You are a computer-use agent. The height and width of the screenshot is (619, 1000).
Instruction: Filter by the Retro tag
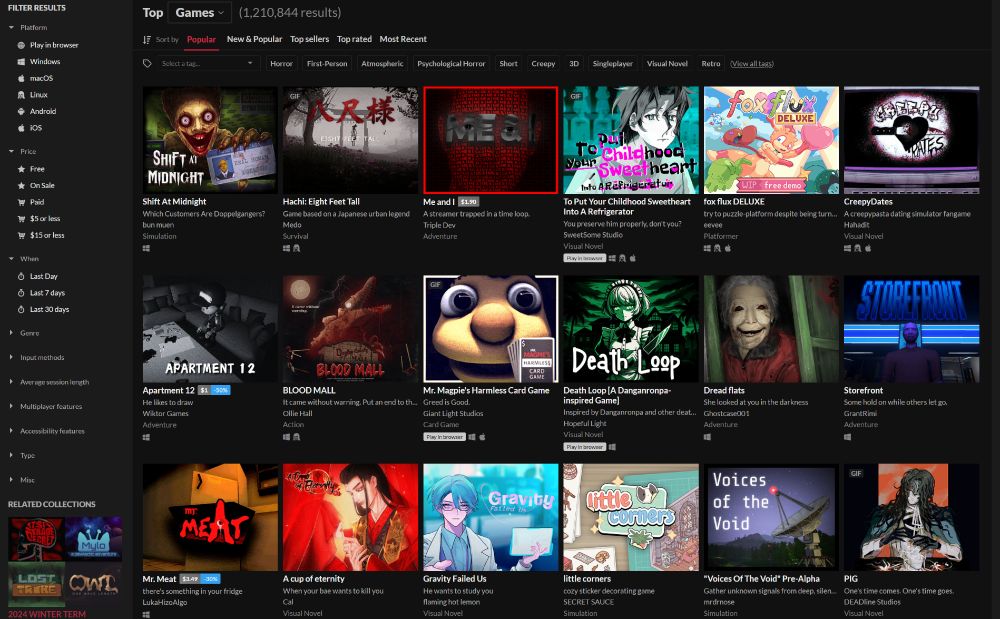[710, 64]
